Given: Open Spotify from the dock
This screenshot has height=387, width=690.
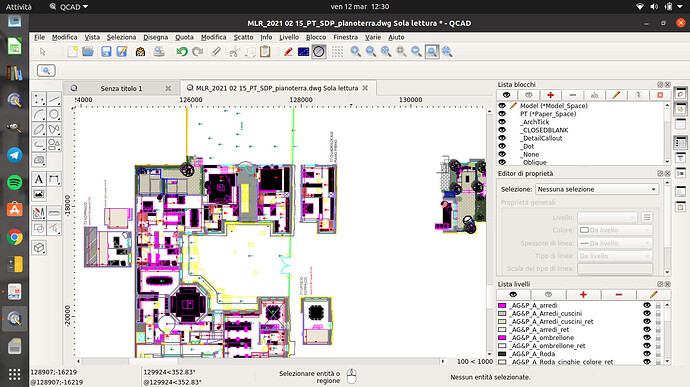Looking at the screenshot, I should coord(15,182).
